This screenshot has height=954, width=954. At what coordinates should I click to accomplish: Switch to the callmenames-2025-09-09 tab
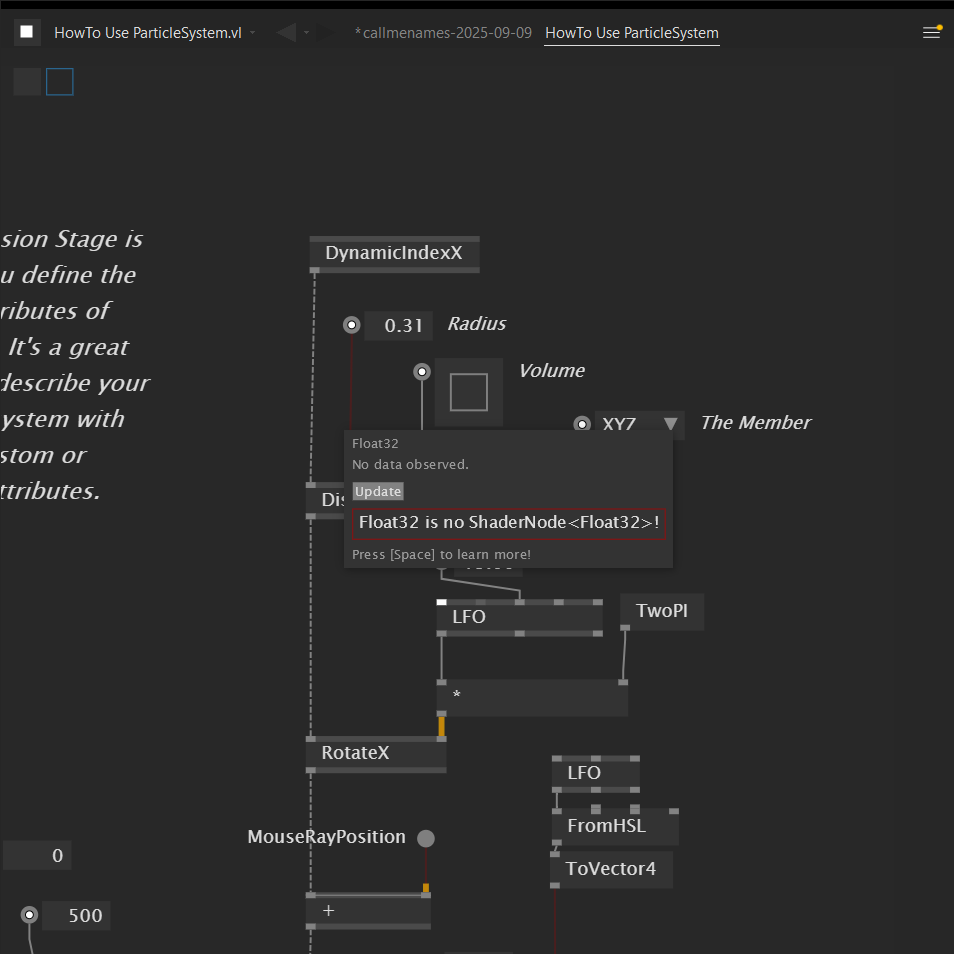[443, 33]
